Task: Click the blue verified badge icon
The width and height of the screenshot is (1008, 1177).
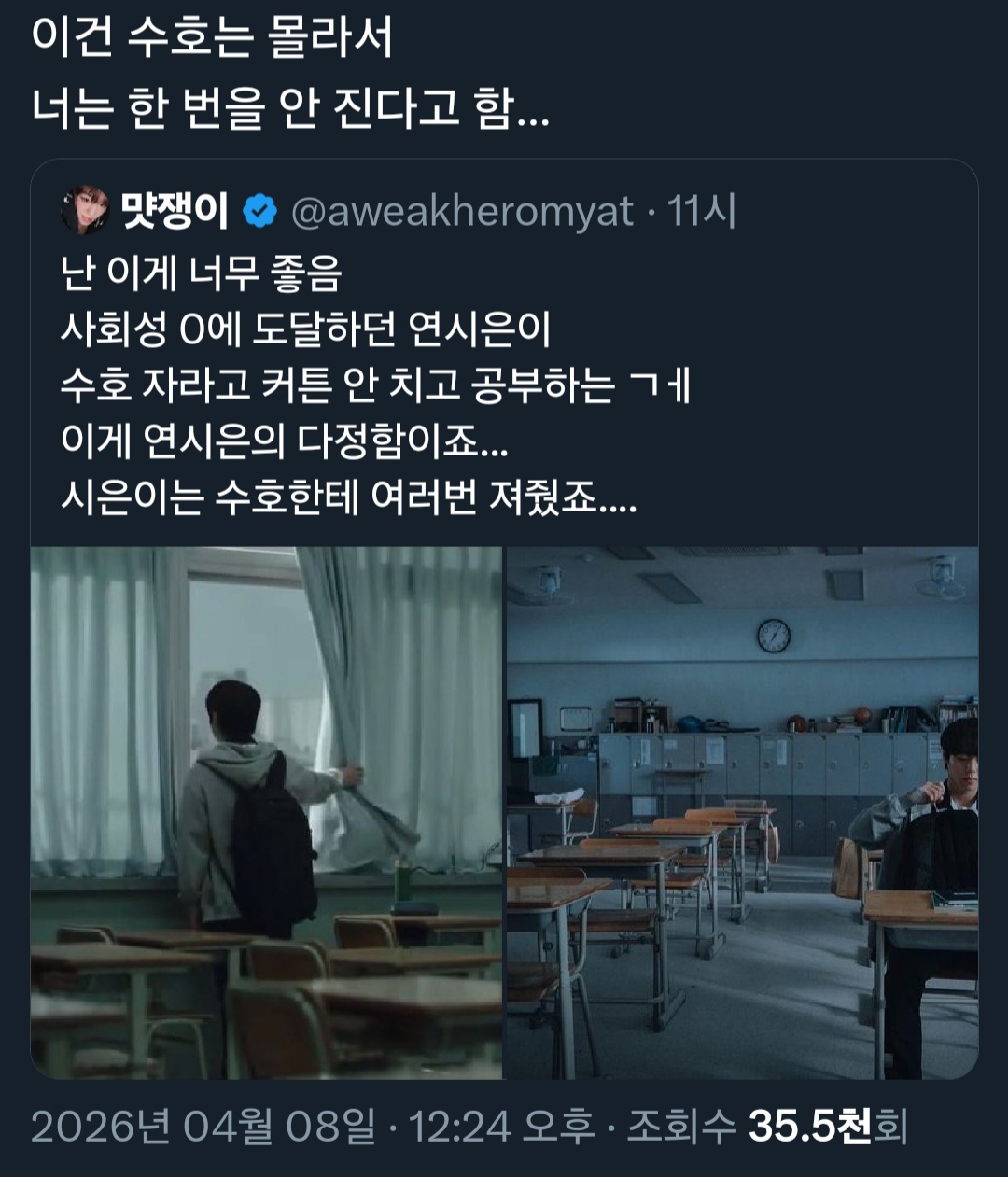Action: [x=259, y=212]
